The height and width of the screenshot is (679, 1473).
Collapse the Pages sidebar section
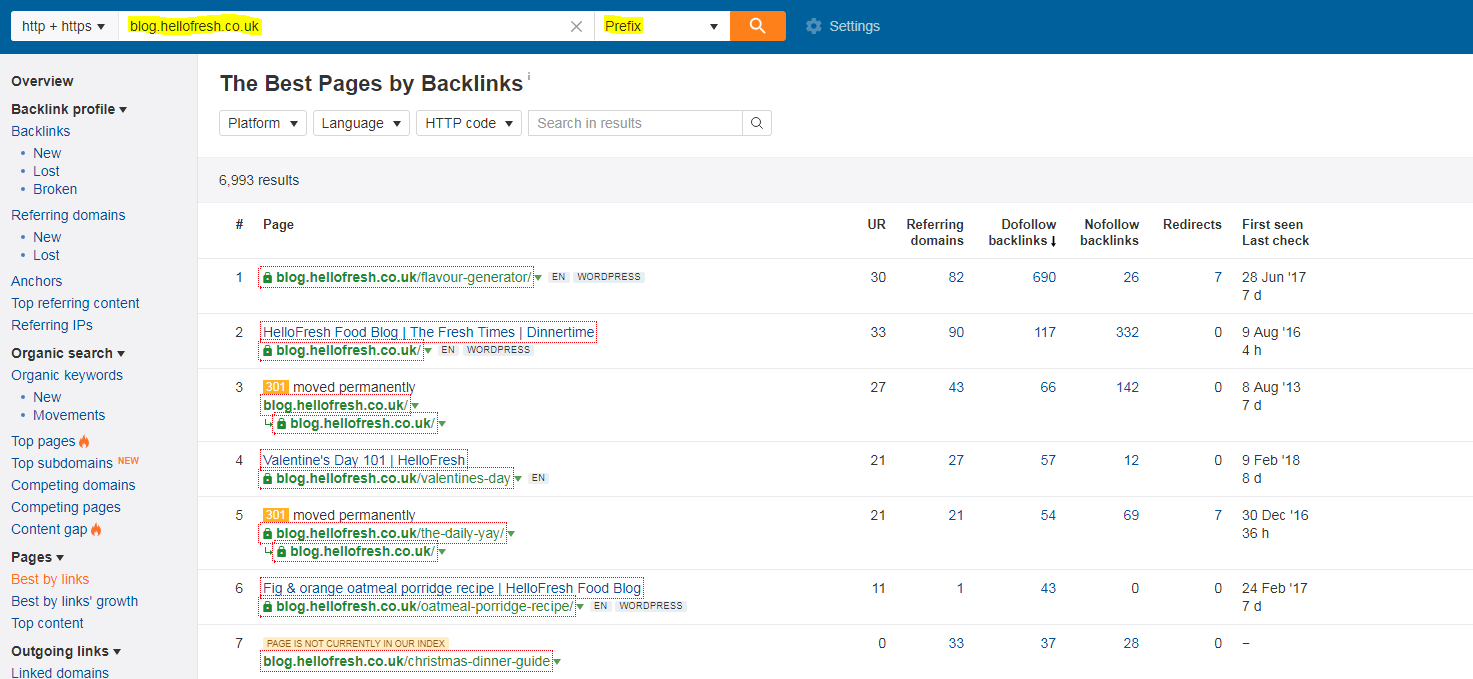[x=37, y=557]
